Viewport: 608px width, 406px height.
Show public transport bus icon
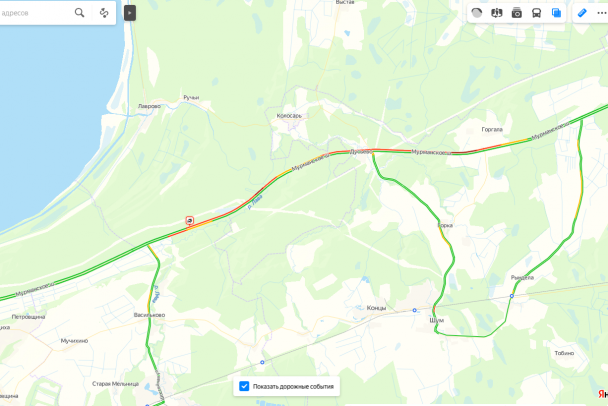click(536, 13)
